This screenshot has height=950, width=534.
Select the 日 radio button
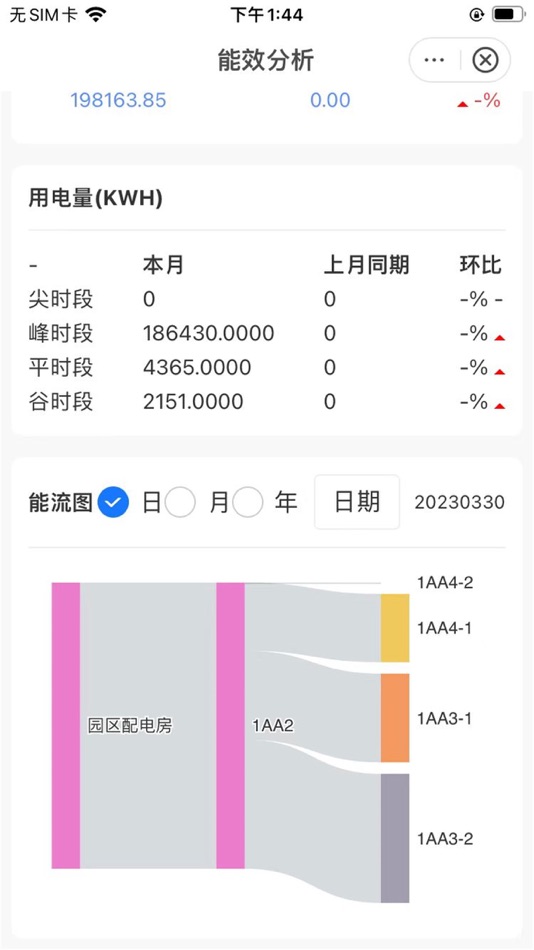pyautogui.click(x=113, y=502)
